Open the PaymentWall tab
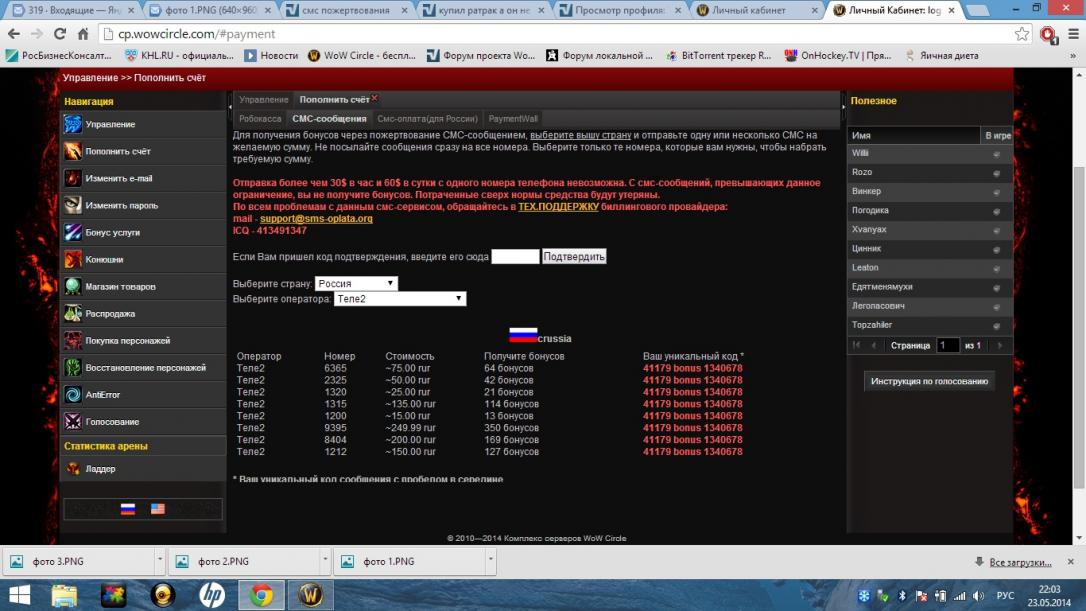The height and width of the screenshot is (611, 1086). (513, 119)
